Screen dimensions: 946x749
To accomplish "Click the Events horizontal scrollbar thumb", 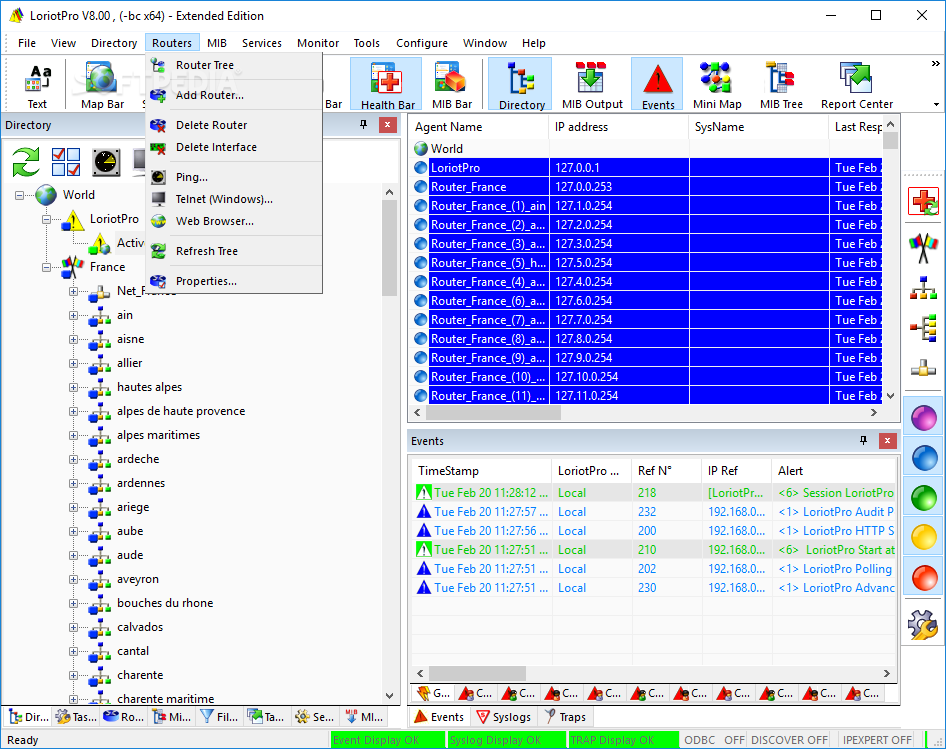I will point(477,674).
